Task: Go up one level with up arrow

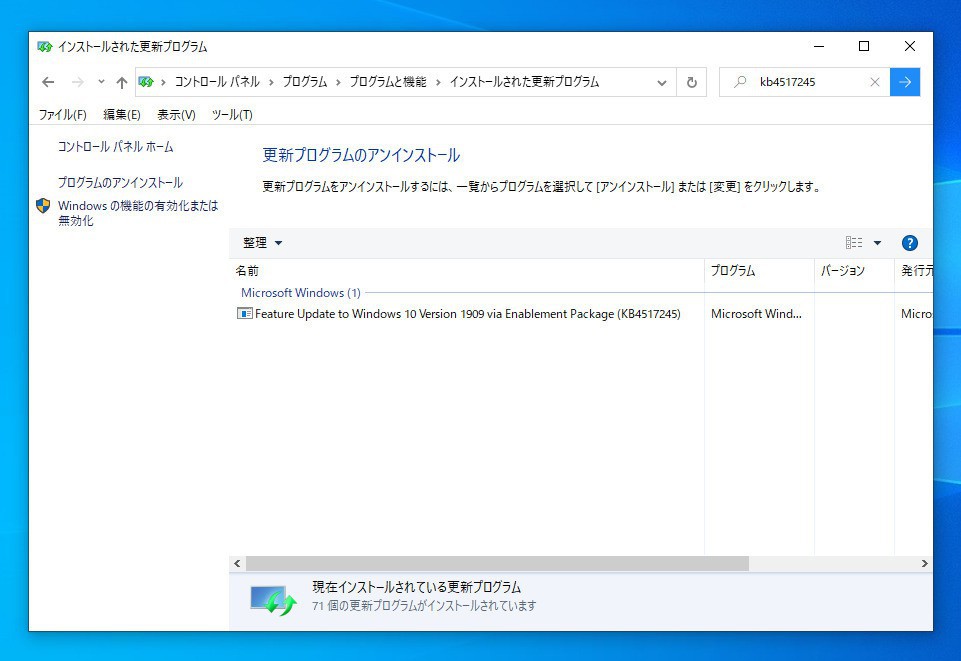Action: pos(121,82)
